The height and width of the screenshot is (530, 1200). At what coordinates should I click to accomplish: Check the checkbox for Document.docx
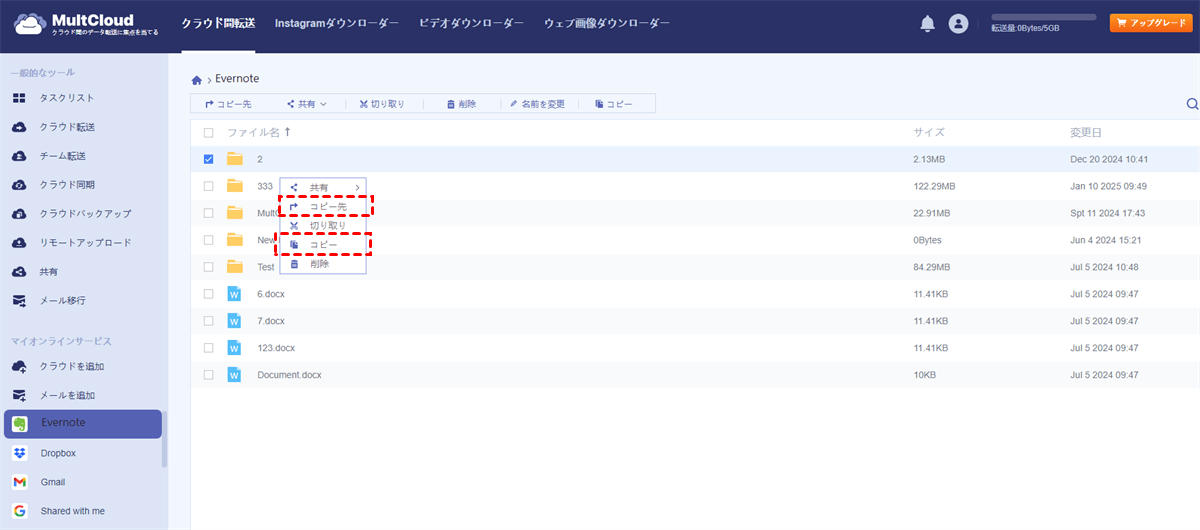click(208, 375)
